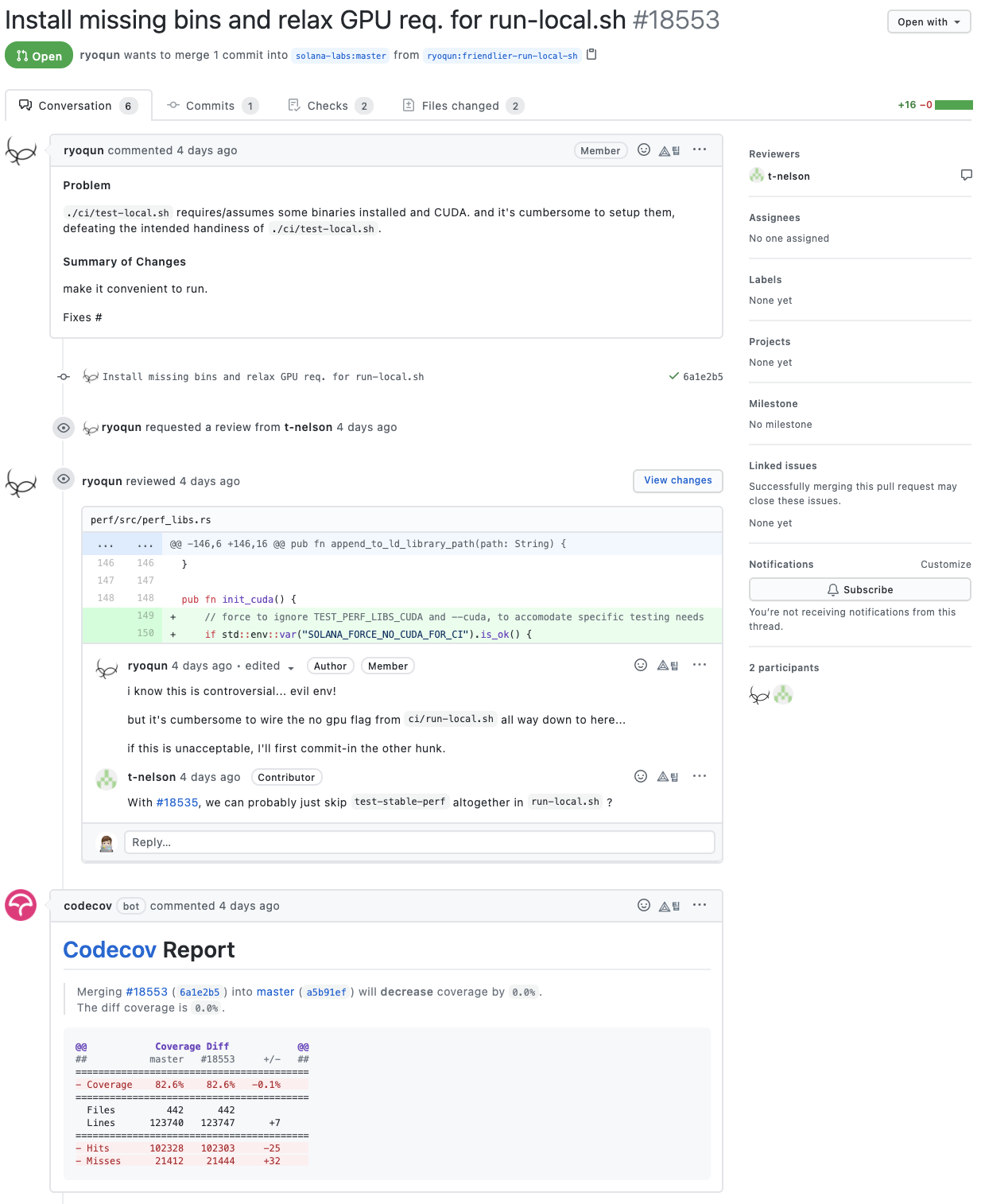The image size is (981, 1204).
Task: Open more options on t-nelson's comment
Action: [x=700, y=776]
